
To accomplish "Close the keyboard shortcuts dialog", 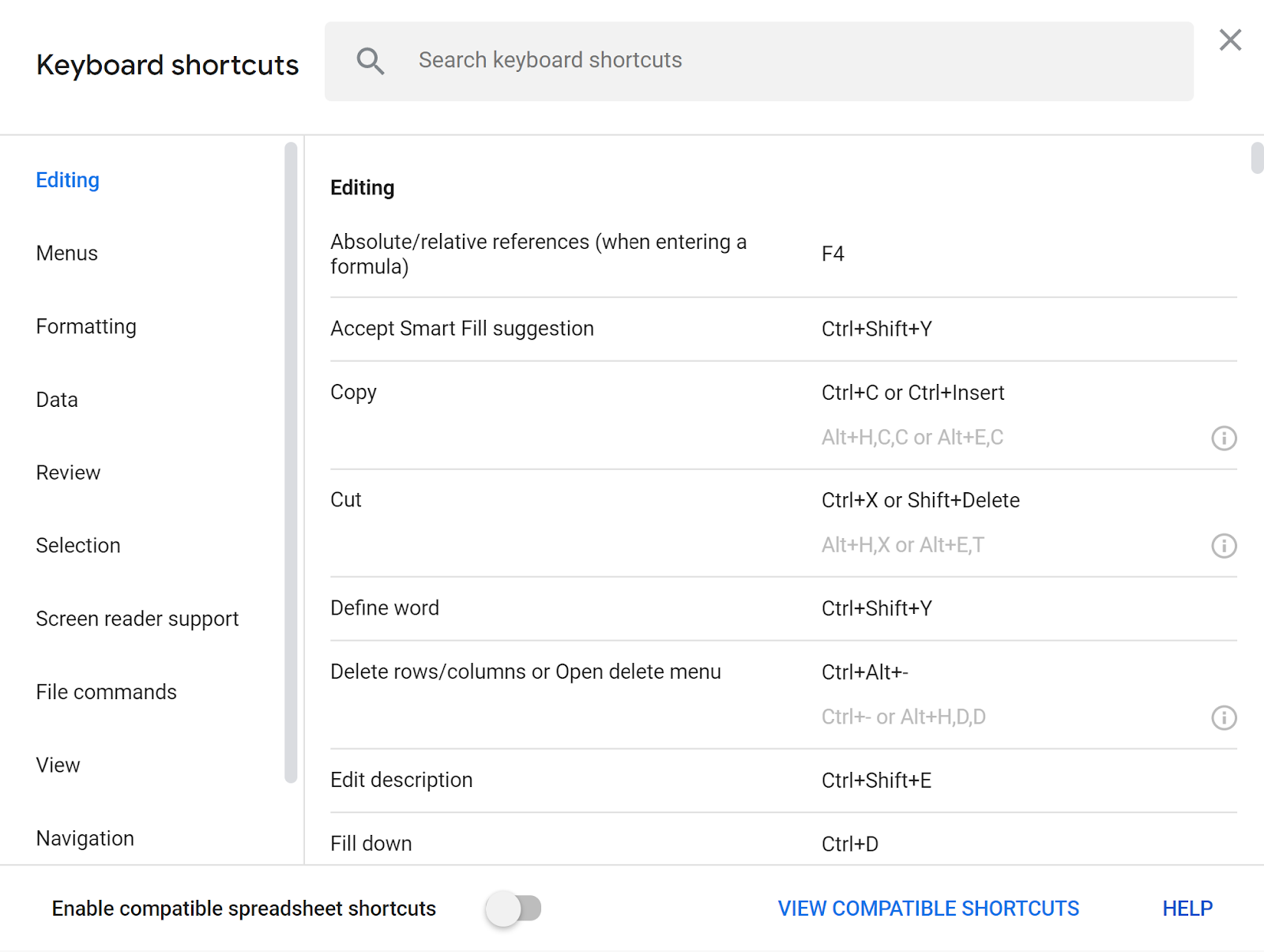I will pyautogui.click(x=1230, y=40).
